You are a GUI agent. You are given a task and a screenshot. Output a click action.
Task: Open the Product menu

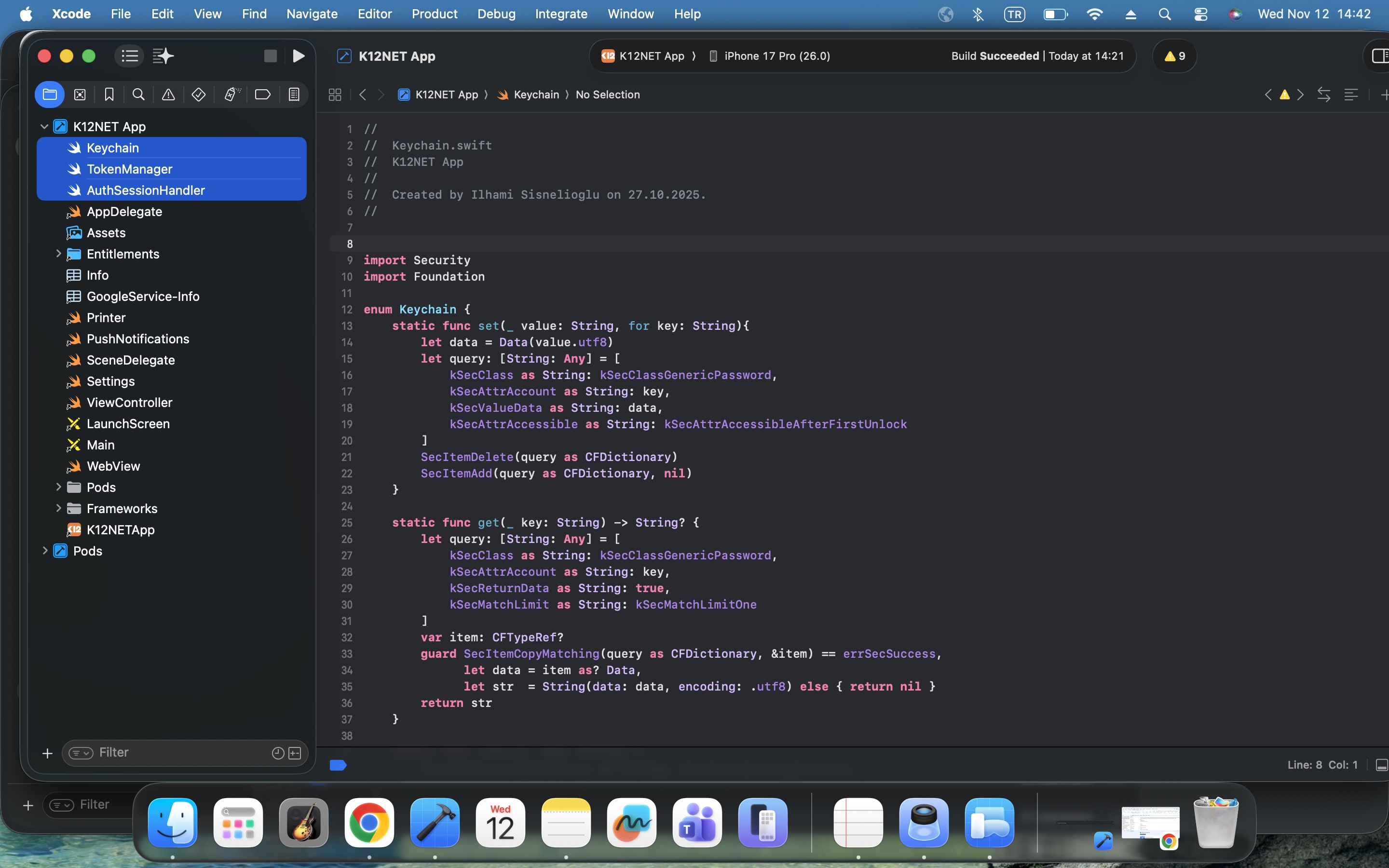(434, 14)
